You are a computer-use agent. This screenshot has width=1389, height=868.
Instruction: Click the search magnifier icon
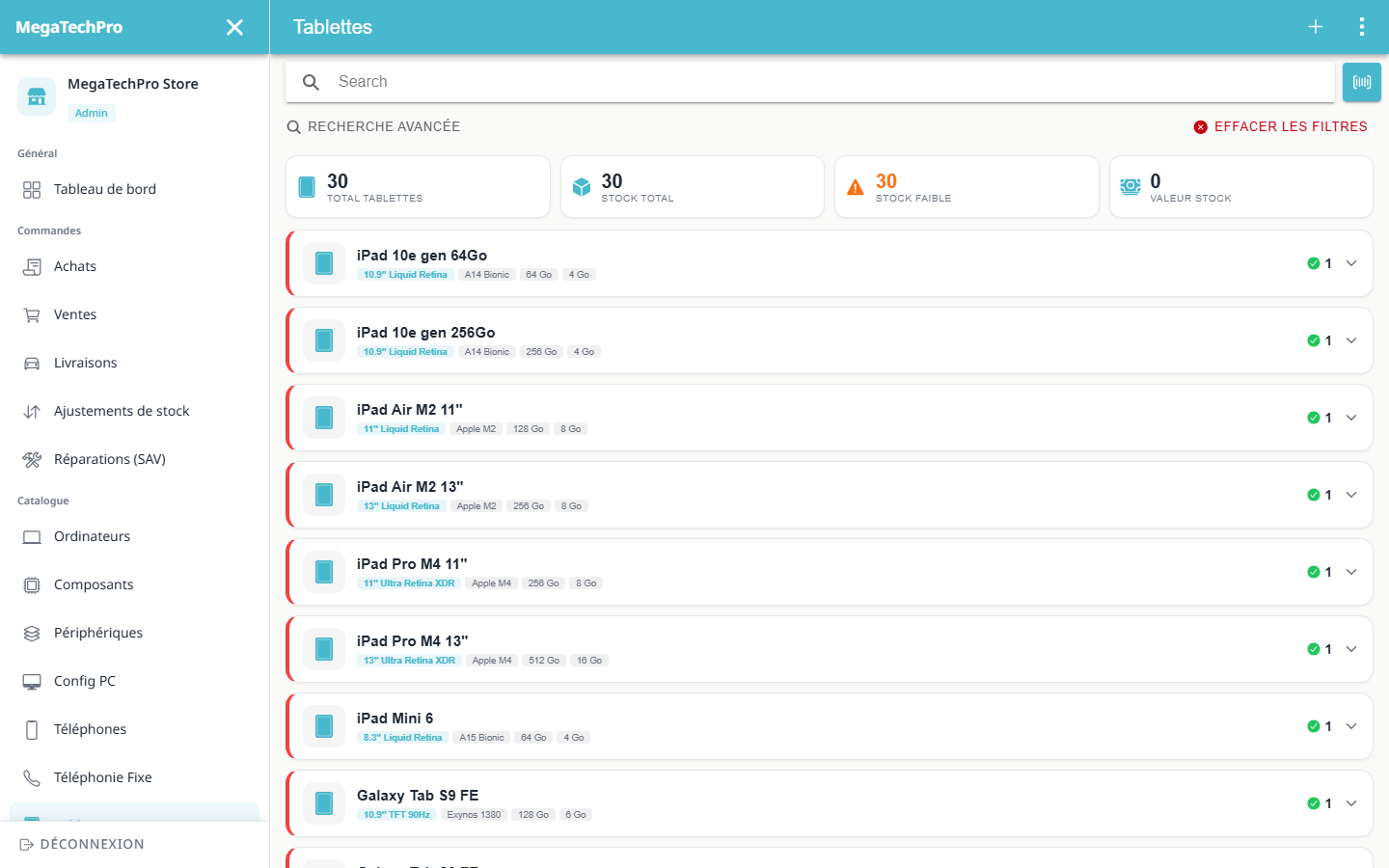311,82
